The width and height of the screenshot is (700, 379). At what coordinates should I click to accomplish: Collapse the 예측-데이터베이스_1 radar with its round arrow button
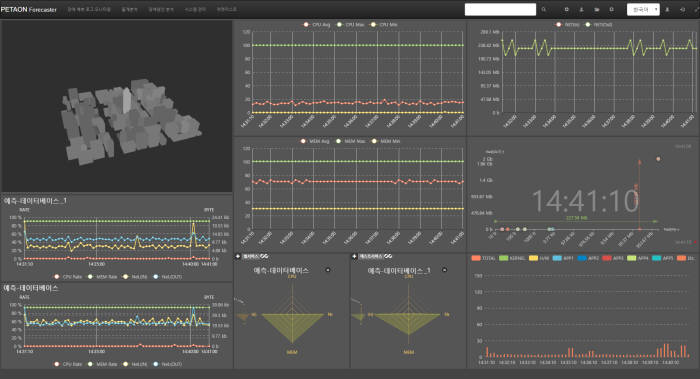[x=445, y=270]
